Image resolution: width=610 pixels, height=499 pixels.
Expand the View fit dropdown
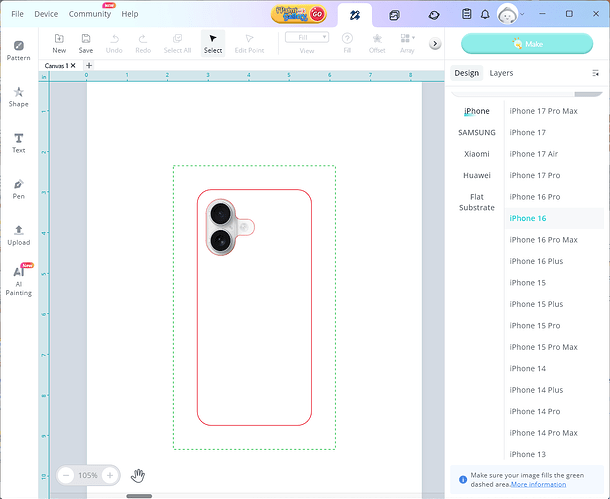pos(307,37)
